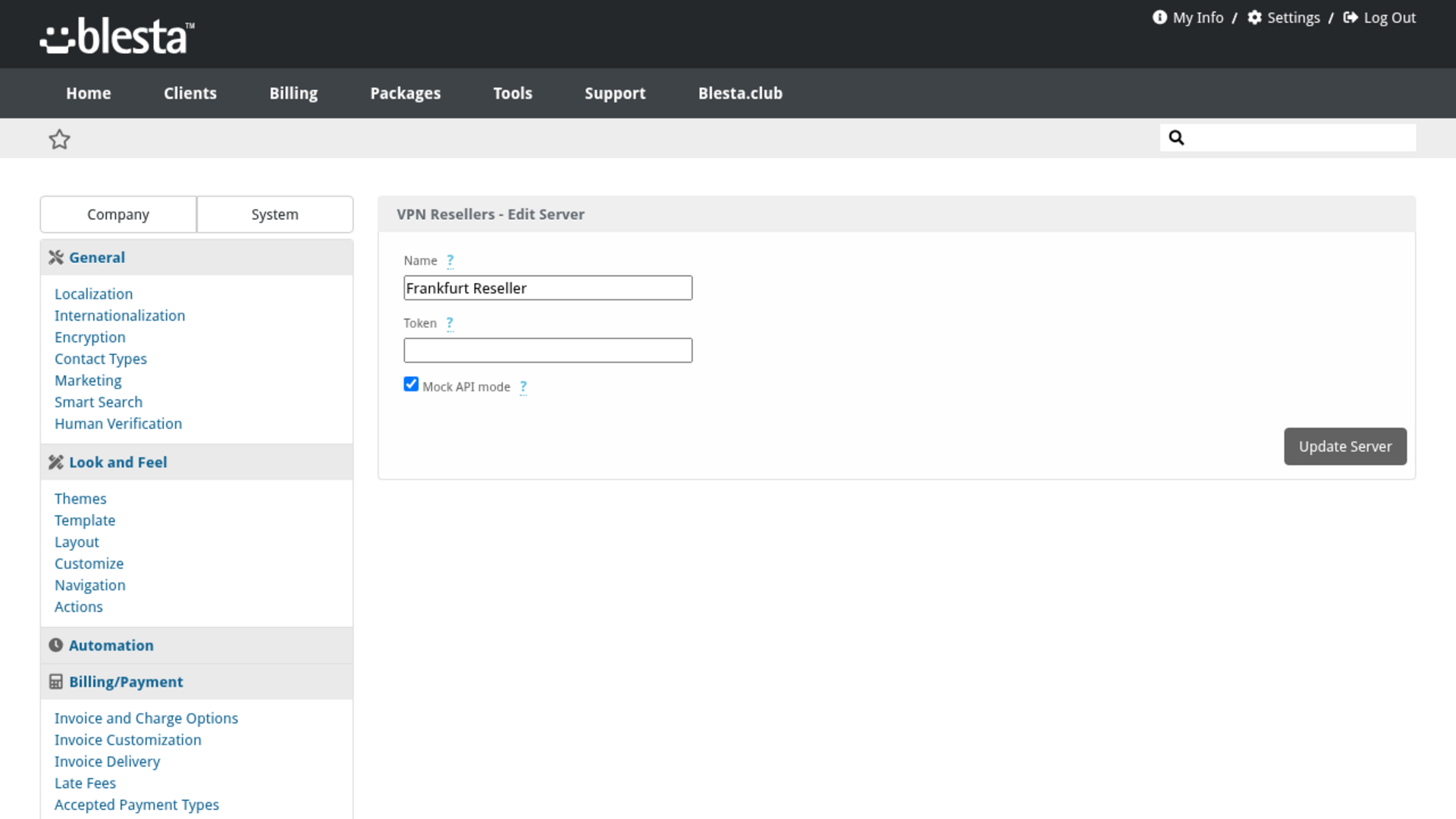Open the Blesta.club menu item
The width and height of the screenshot is (1456, 819).
point(740,93)
